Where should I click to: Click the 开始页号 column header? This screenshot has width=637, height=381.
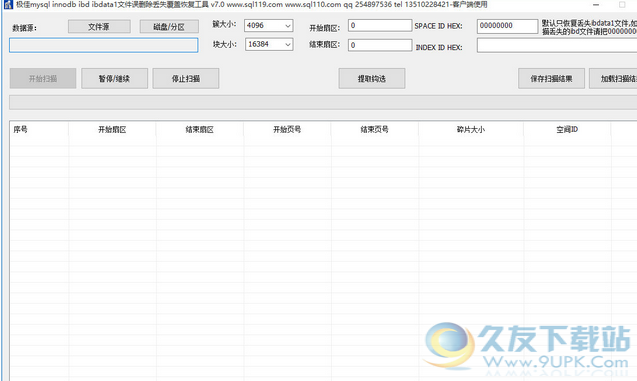tap(287, 130)
